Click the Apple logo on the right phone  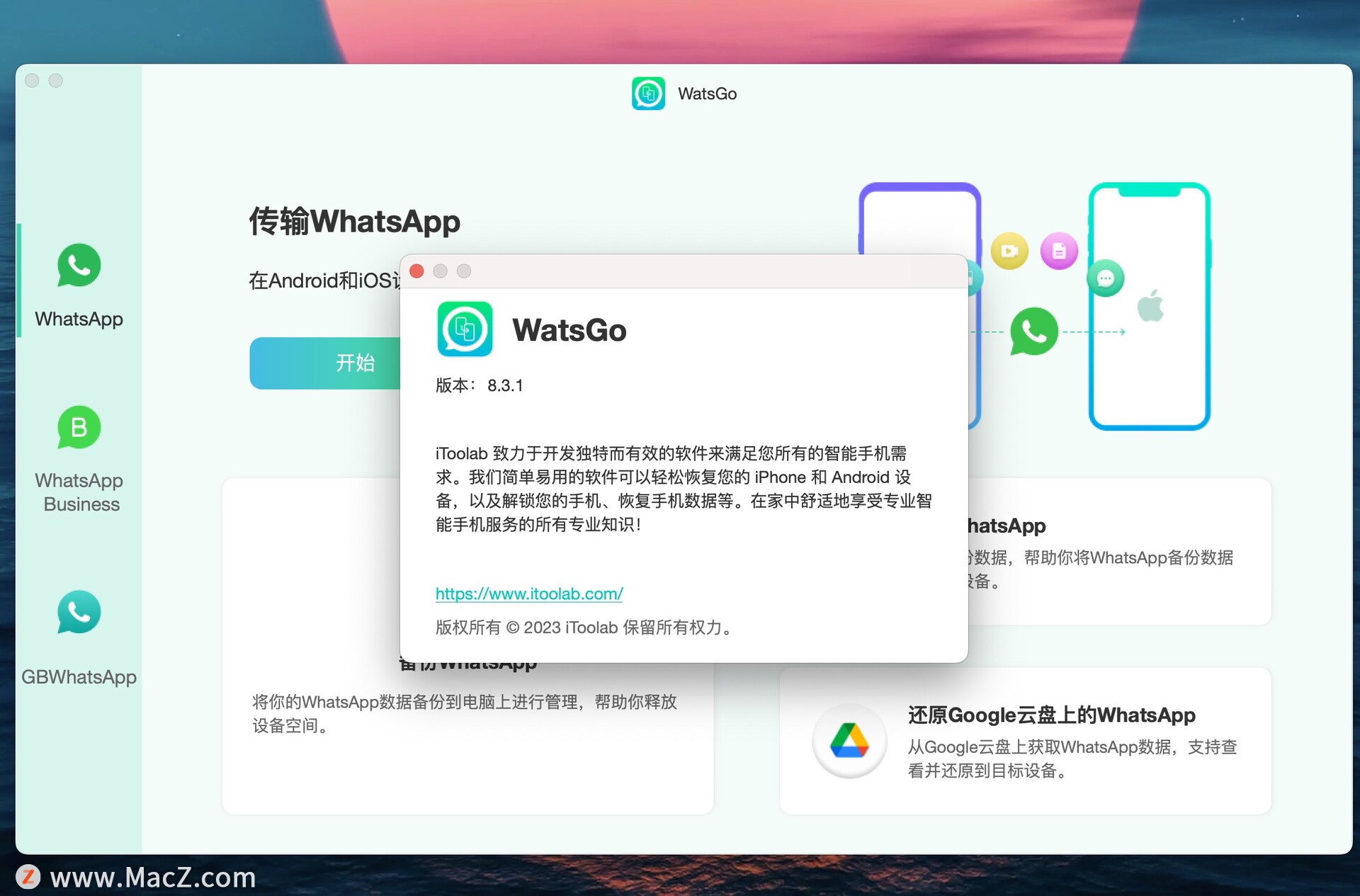point(1150,305)
